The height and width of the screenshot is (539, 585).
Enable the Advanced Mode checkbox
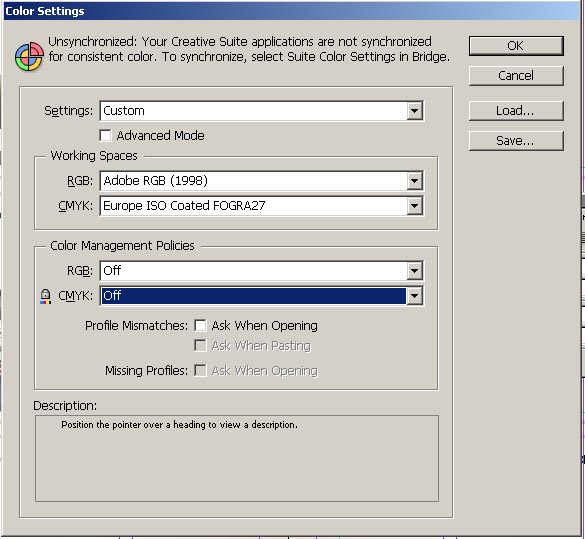tap(106, 135)
